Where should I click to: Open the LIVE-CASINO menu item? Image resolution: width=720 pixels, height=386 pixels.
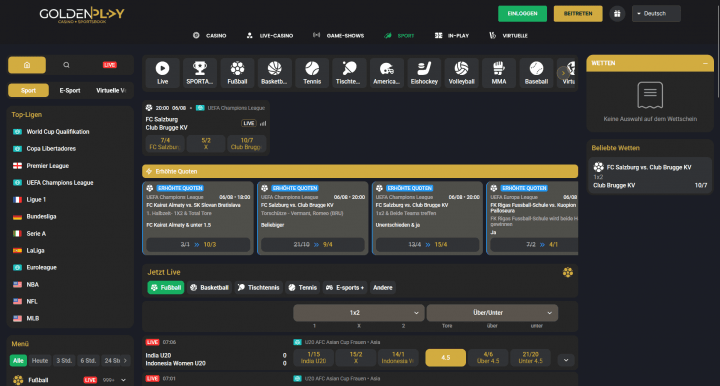(x=270, y=36)
